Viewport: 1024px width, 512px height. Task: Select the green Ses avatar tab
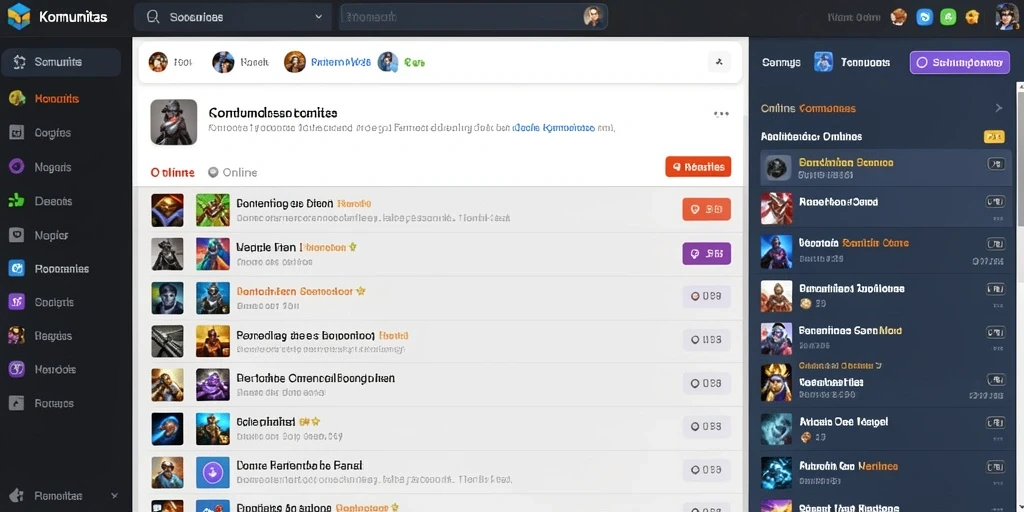coord(402,62)
